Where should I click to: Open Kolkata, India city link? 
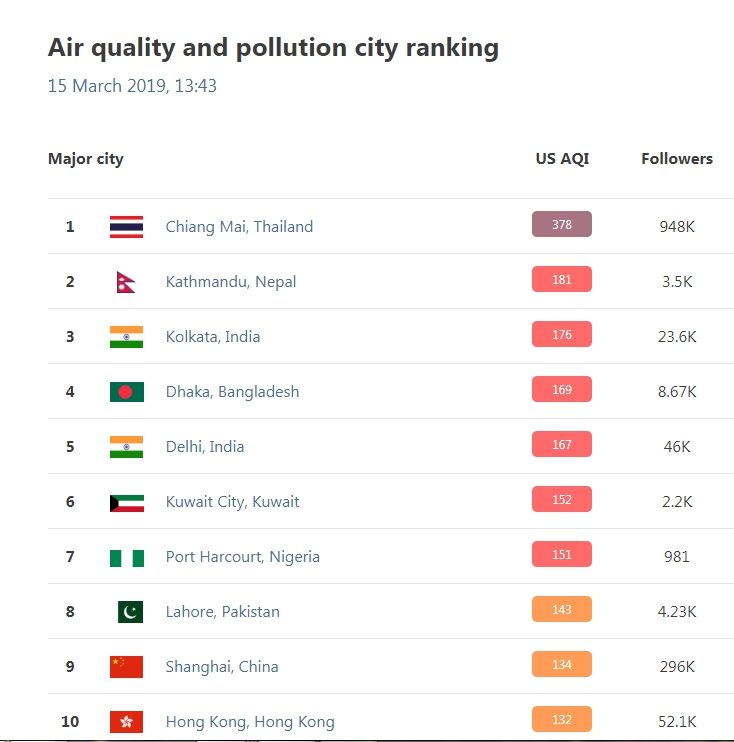coord(212,336)
